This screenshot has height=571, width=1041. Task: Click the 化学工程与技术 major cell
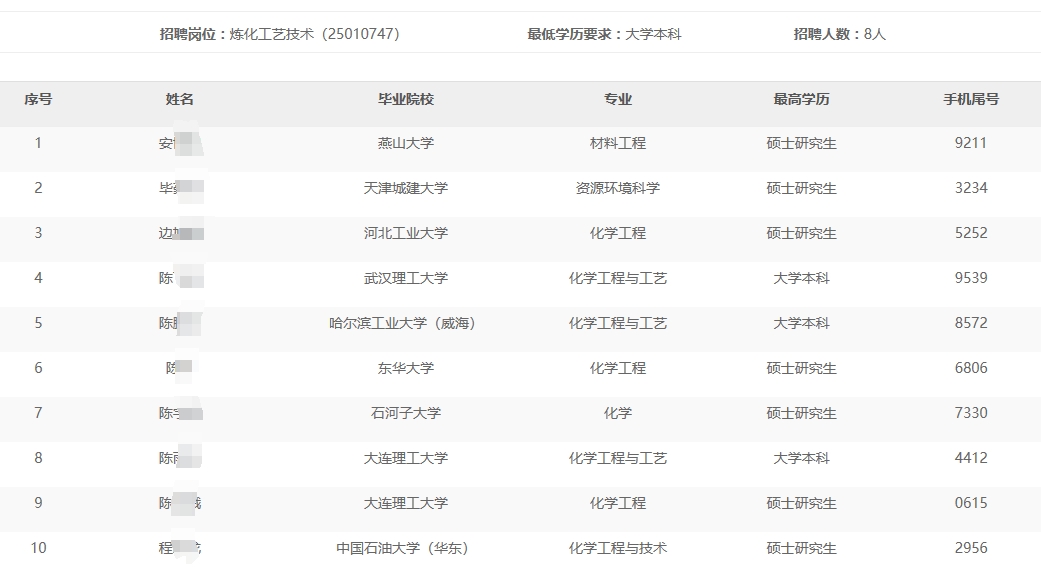(x=617, y=548)
